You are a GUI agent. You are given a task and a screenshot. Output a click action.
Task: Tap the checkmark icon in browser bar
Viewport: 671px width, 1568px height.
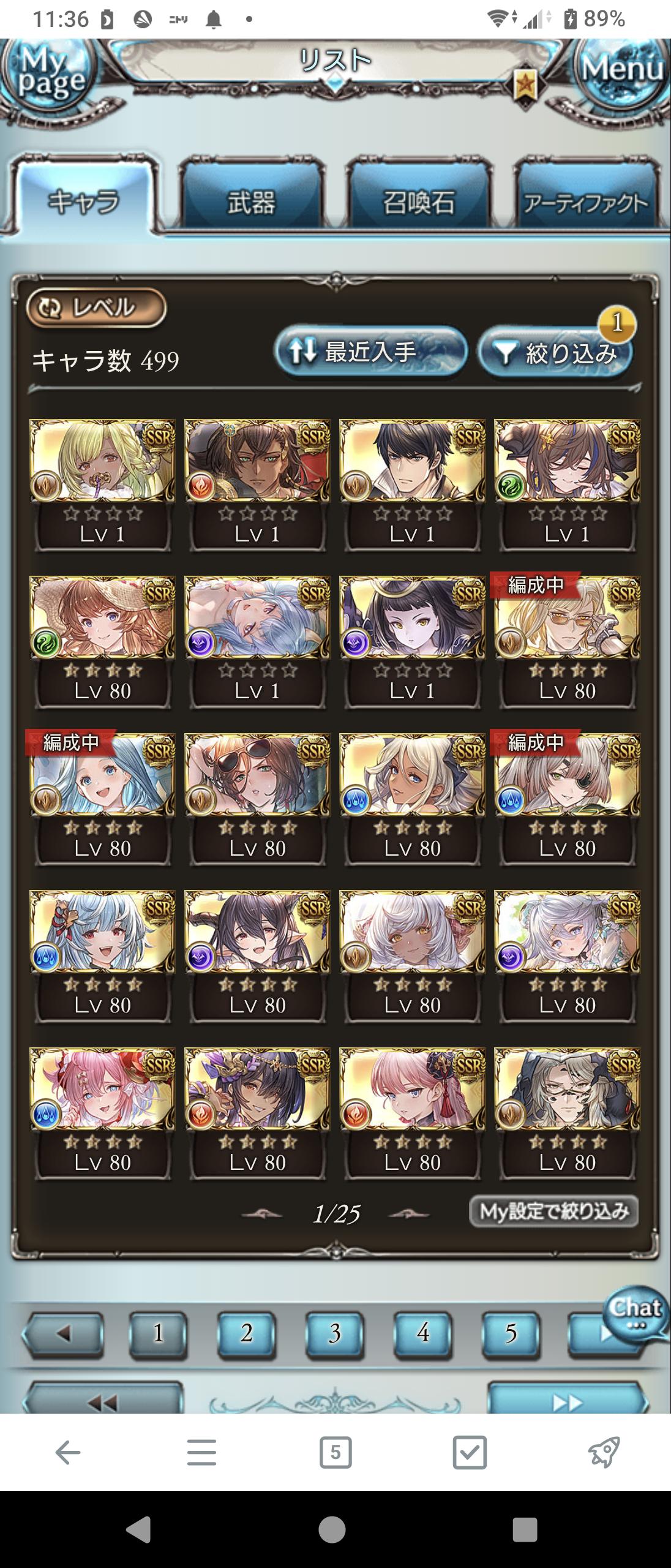click(x=470, y=1452)
